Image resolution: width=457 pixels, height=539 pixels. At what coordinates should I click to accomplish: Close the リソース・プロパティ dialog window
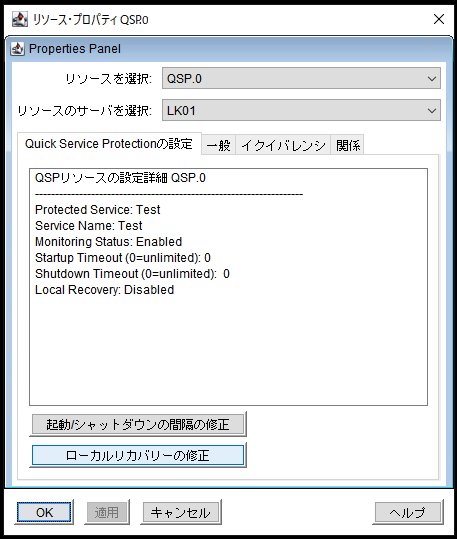(x=439, y=19)
